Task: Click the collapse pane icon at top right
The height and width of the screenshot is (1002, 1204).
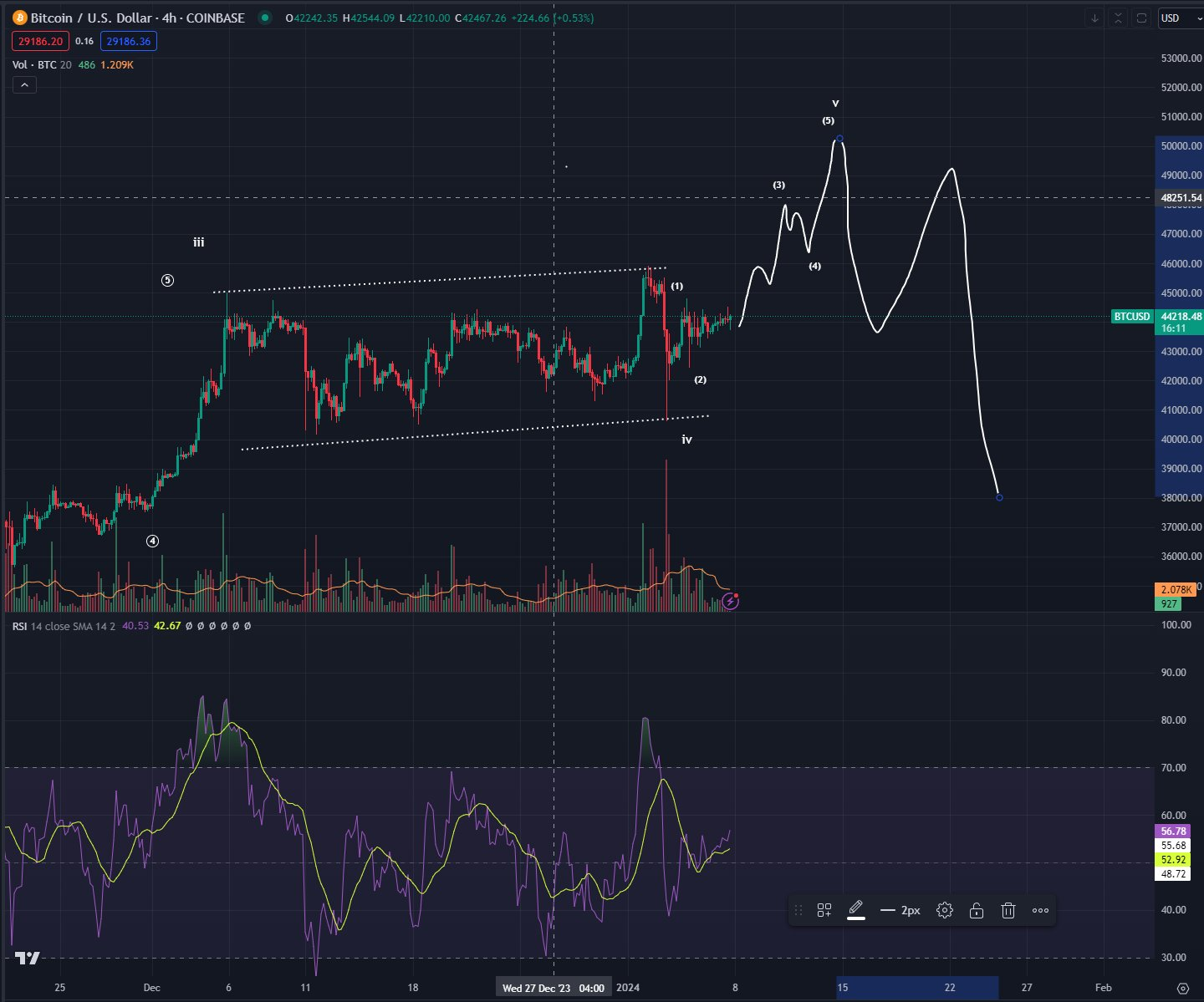Action: [1119, 18]
